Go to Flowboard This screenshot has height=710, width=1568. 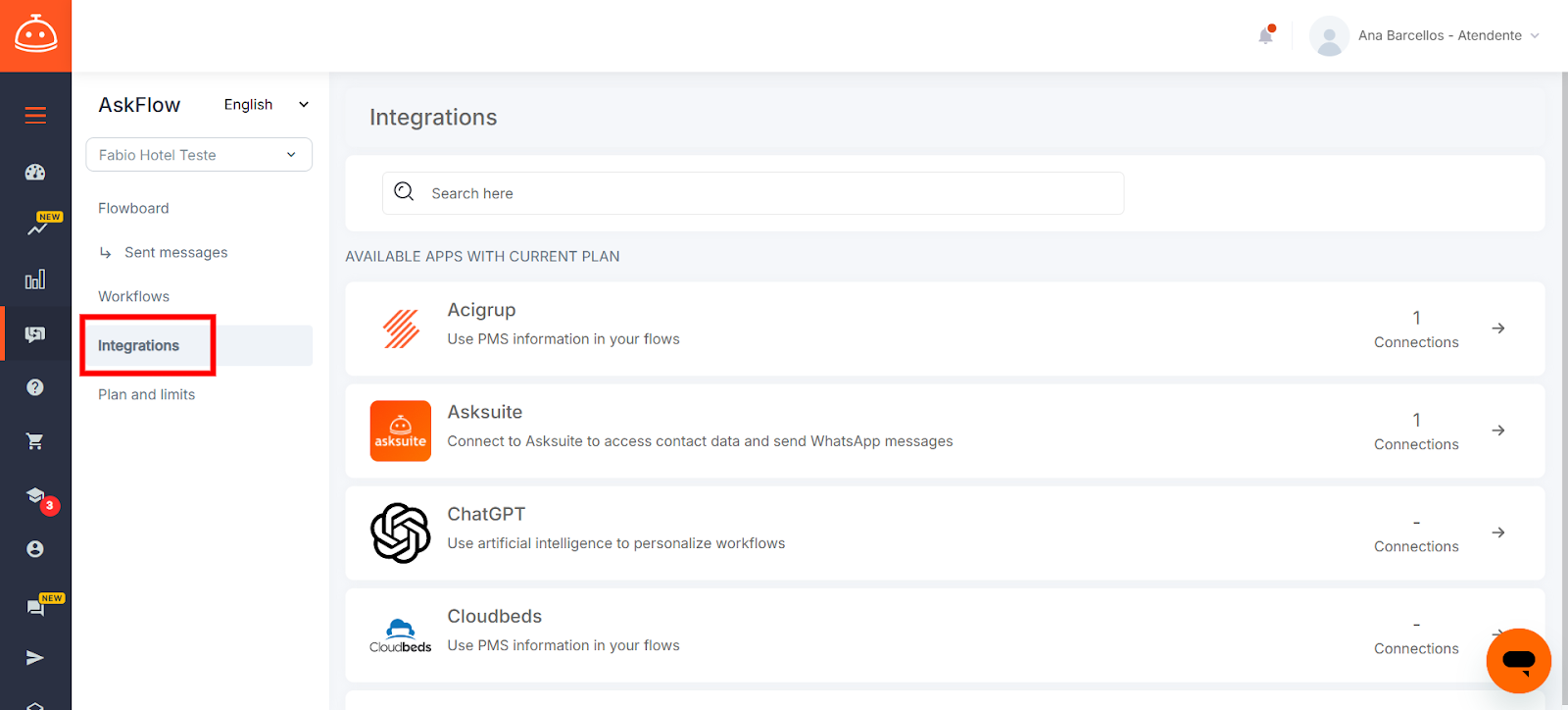[x=133, y=208]
